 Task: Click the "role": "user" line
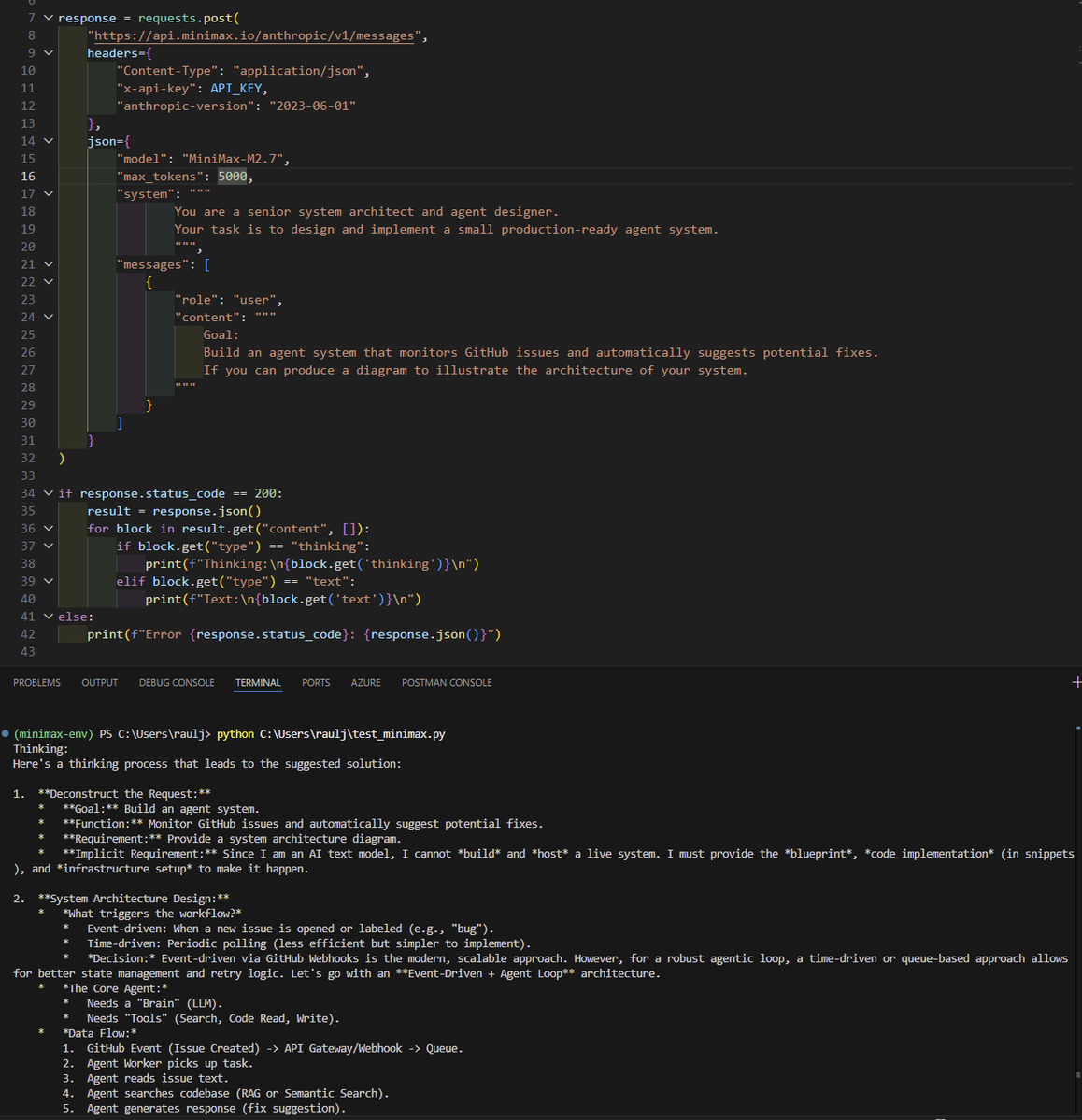pyautogui.click(x=229, y=300)
